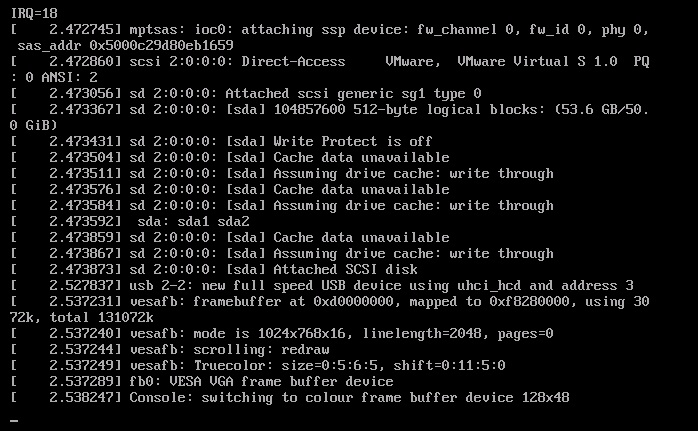
Task: Click the vesafb Truecolor size line
Action: coord(258,366)
